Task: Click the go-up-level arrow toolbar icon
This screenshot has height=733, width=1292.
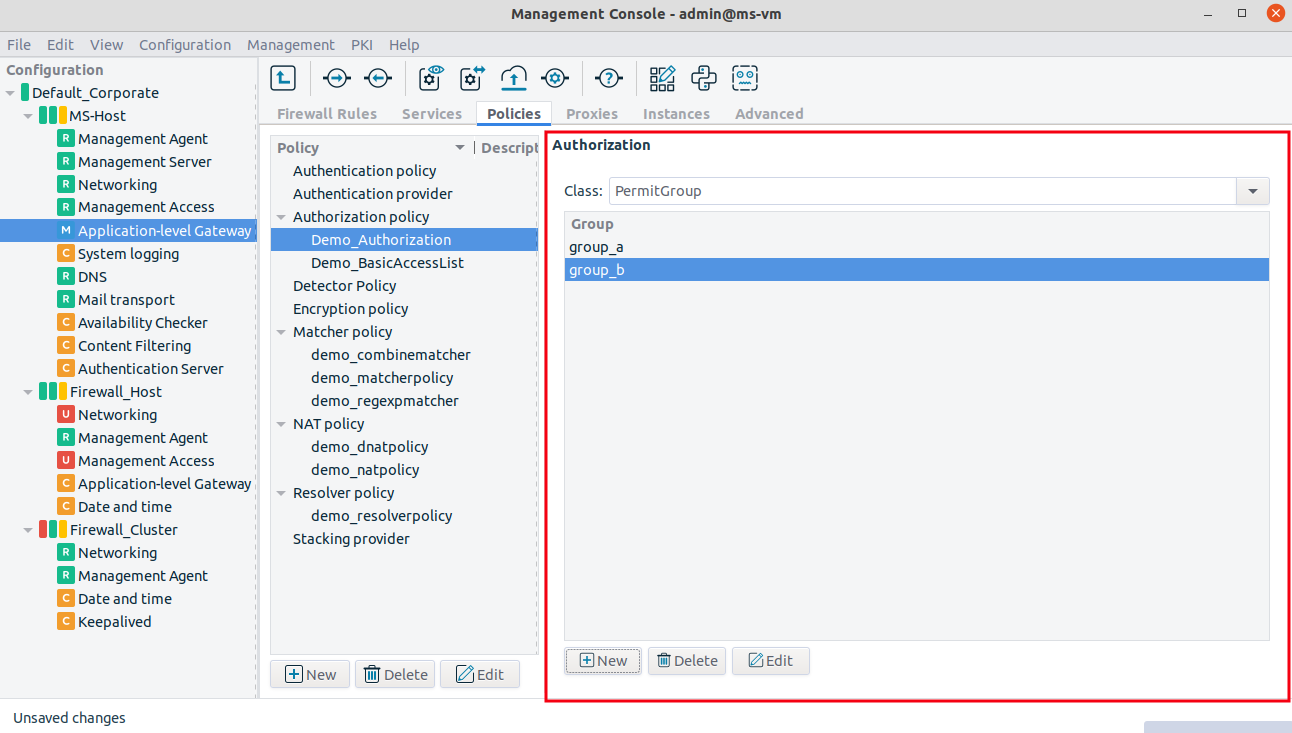Action: pyautogui.click(x=284, y=77)
